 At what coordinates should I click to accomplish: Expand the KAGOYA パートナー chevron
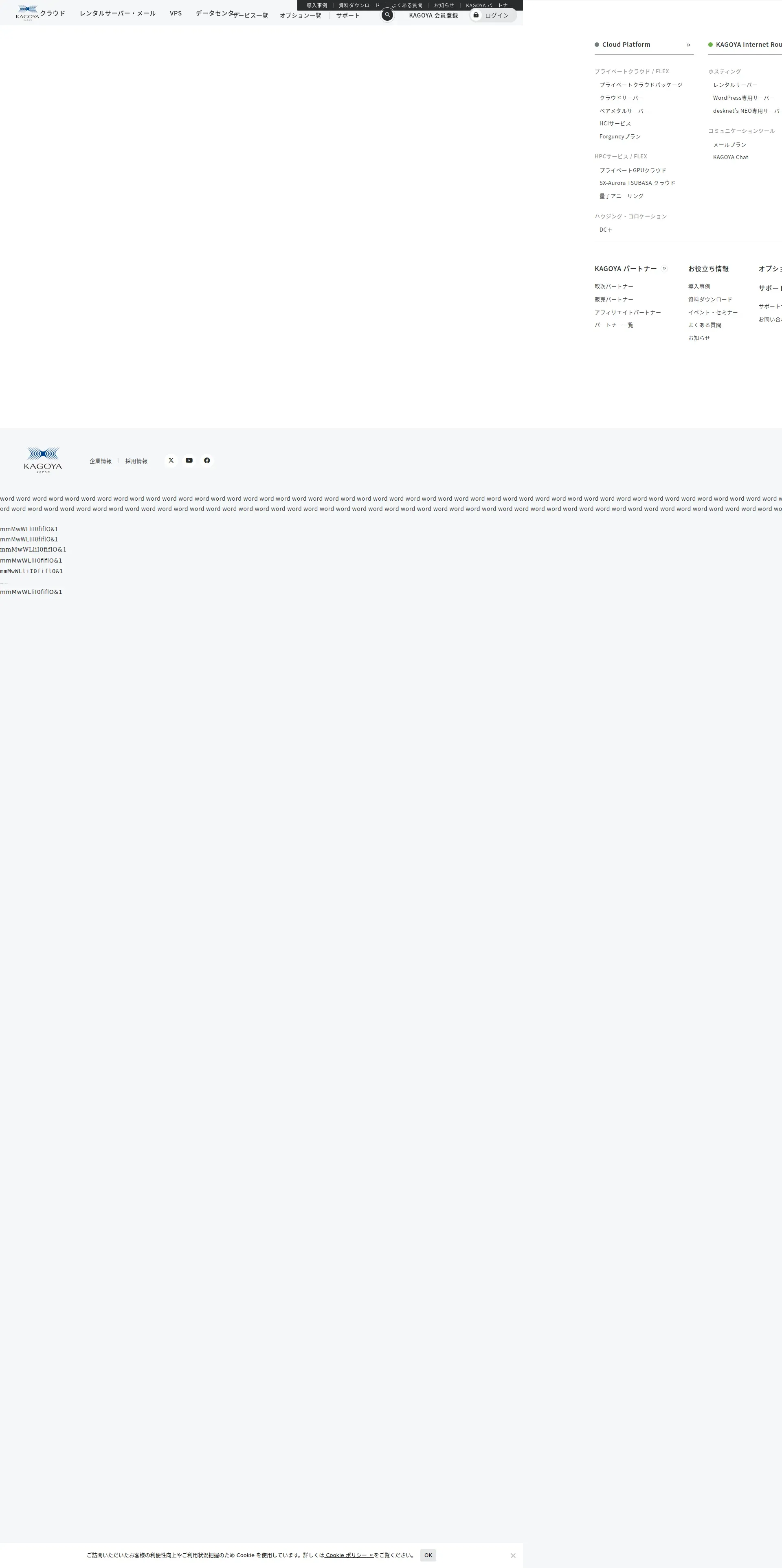[x=664, y=268]
